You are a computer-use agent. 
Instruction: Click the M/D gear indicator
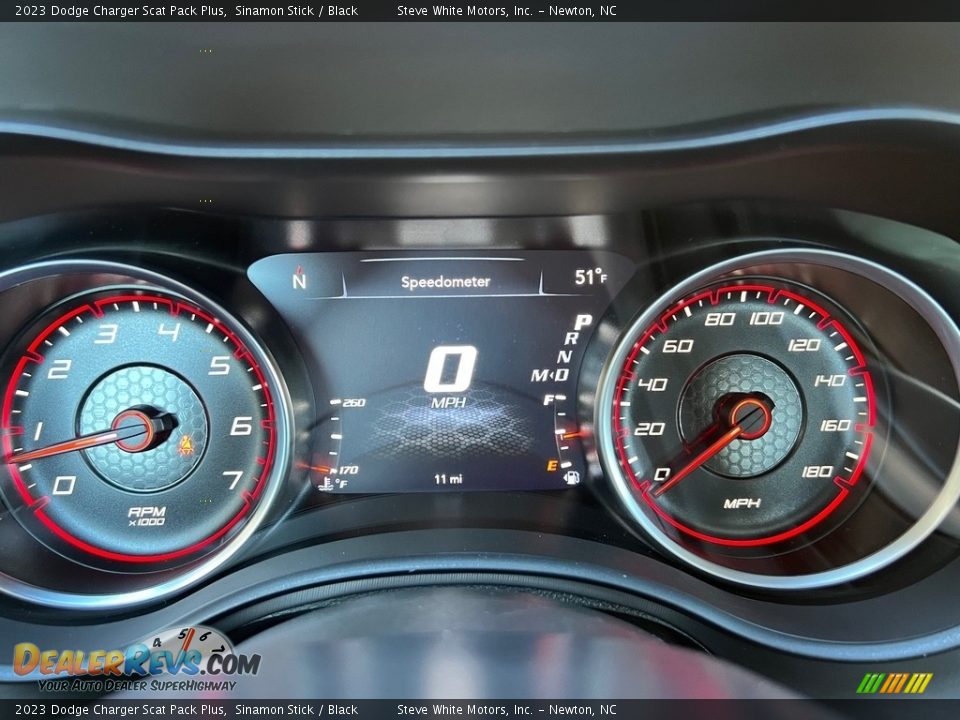[x=550, y=375]
